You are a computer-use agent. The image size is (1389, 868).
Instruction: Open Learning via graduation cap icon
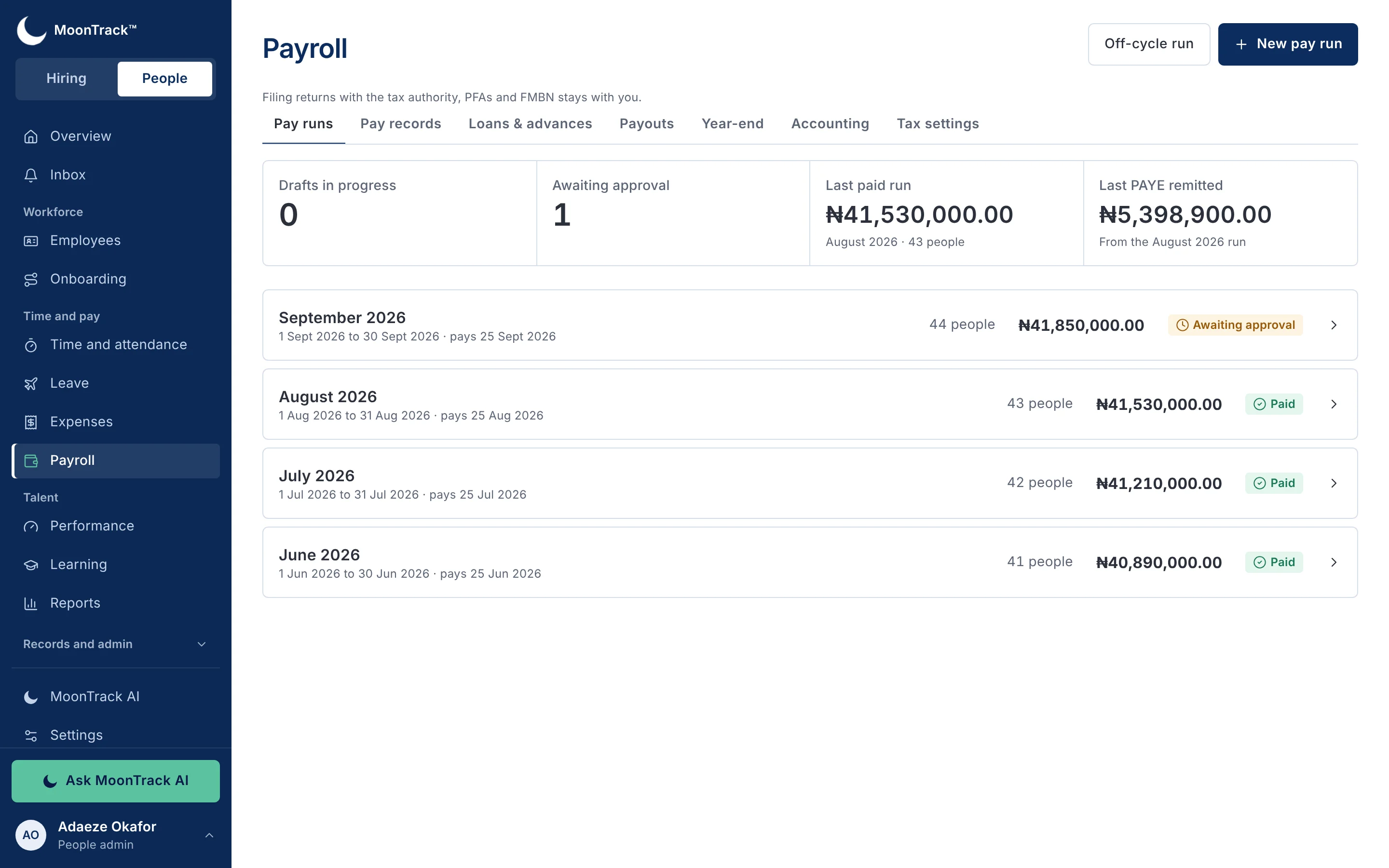tap(31, 565)
